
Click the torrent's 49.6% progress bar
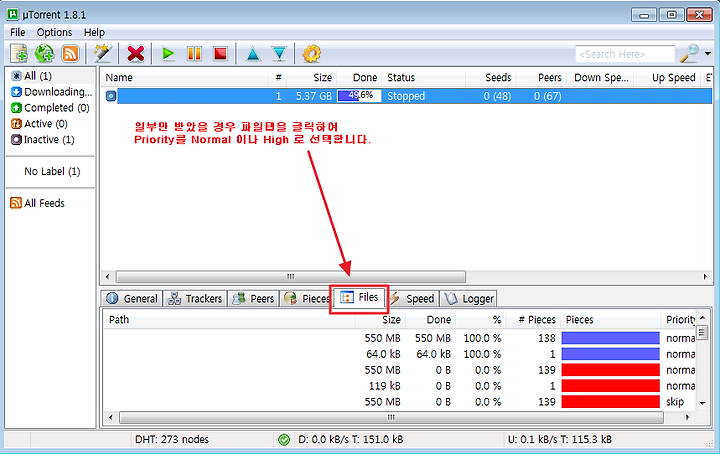click(359, 95)
